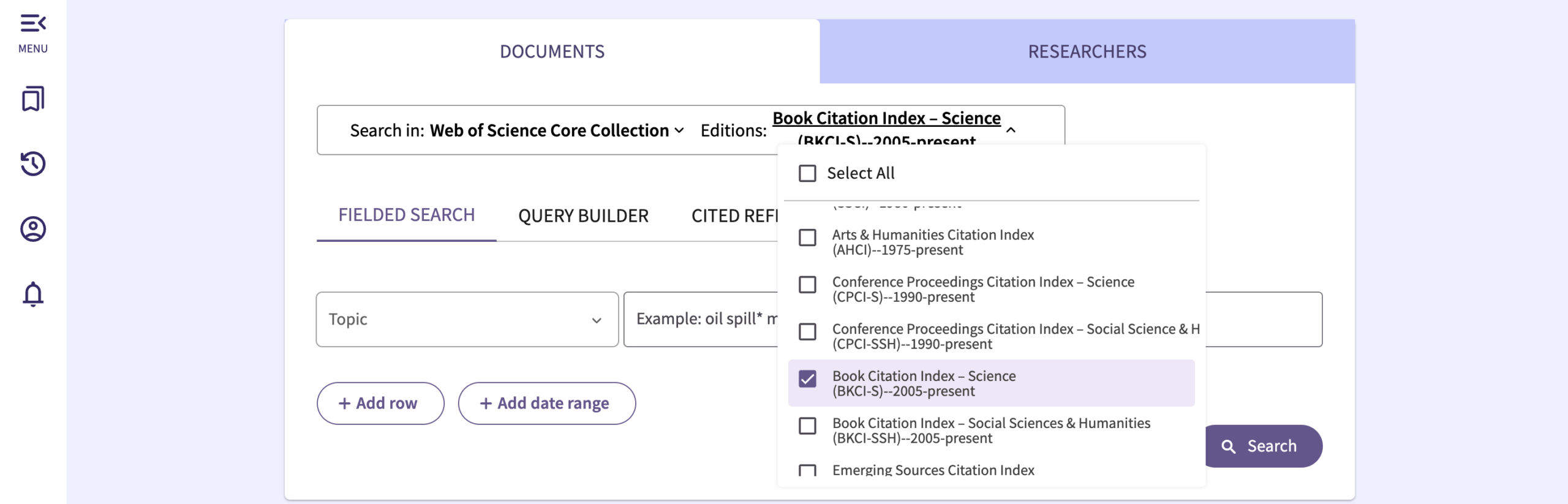Uncheck Book Citation Index – Science option
This screenshot has height=504, width=1568.
tap(807, 379)
